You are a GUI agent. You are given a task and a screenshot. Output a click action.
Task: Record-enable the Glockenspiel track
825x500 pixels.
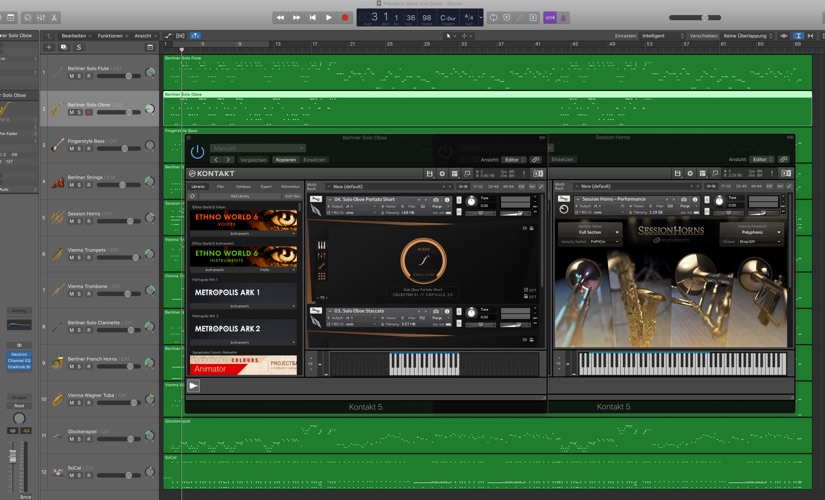(88, 439)
